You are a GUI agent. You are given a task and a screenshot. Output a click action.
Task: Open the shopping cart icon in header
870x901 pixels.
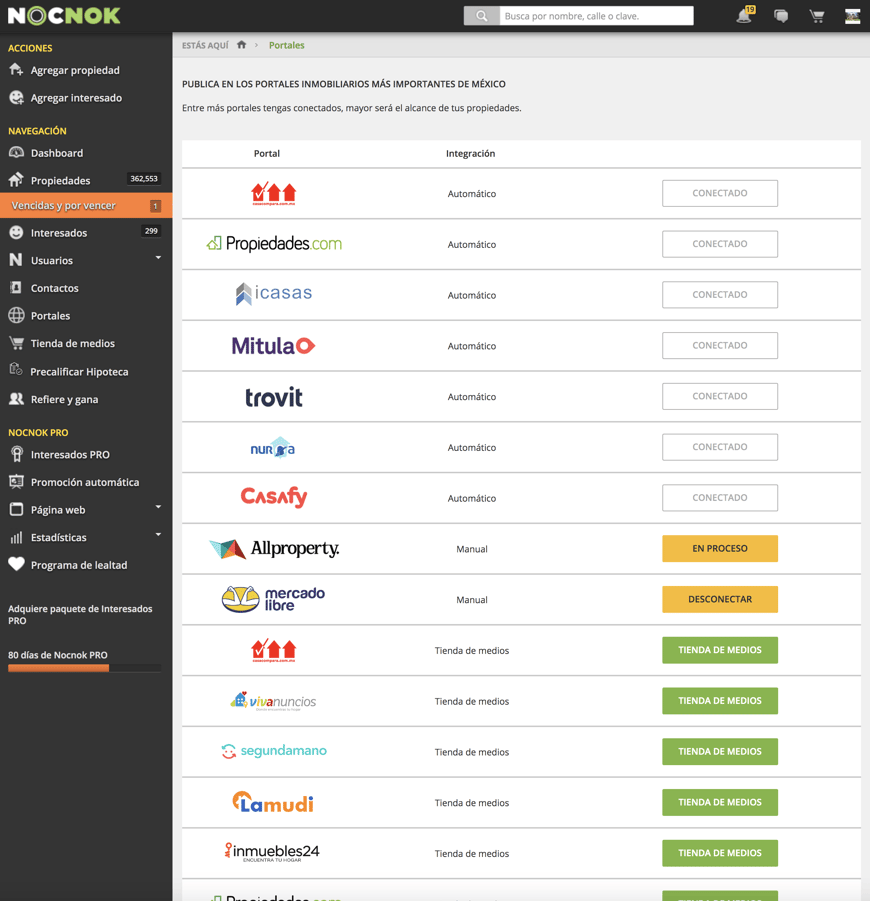coord(817,16)
